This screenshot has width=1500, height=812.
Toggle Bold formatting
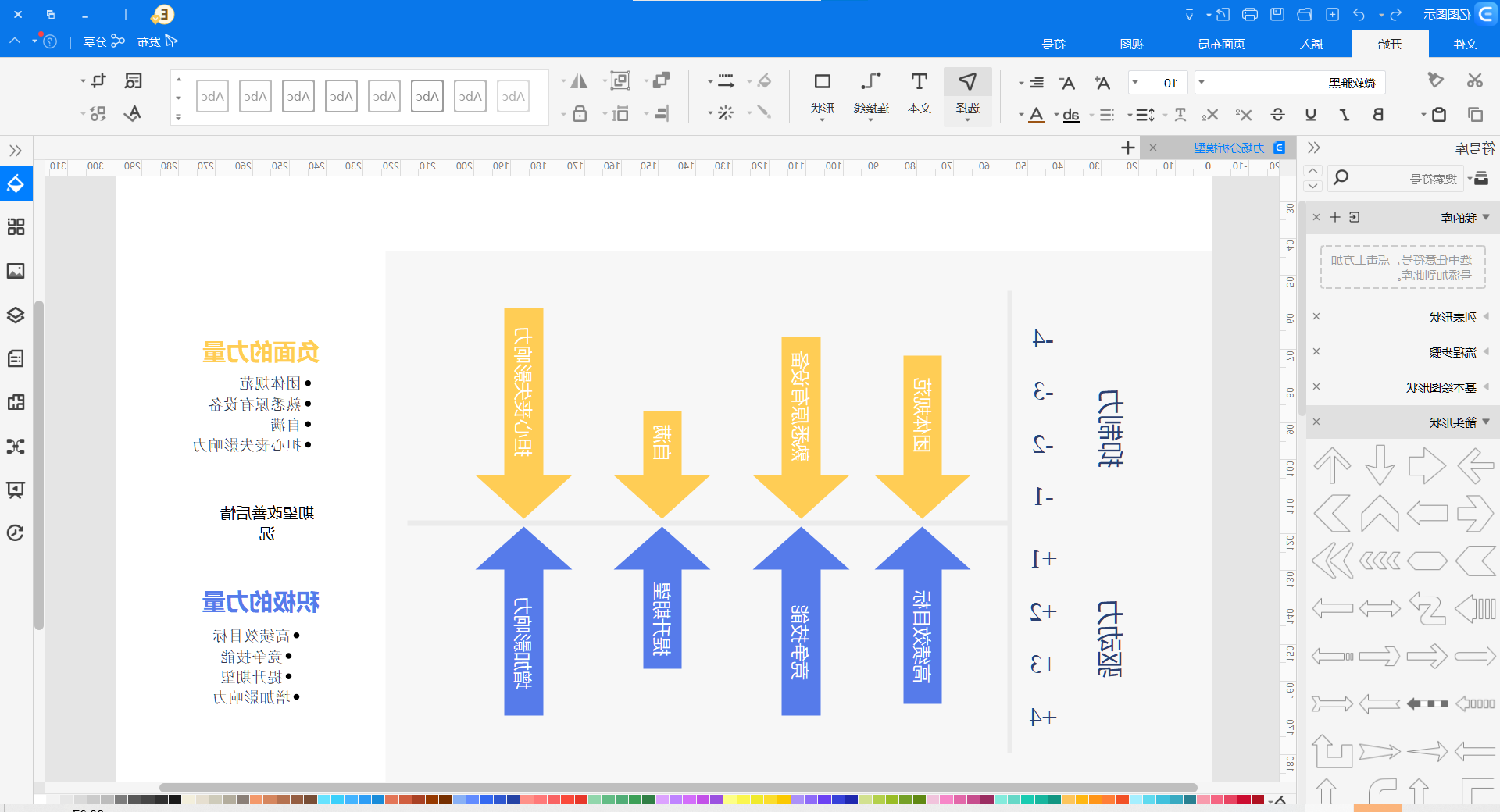(1378, 115)
